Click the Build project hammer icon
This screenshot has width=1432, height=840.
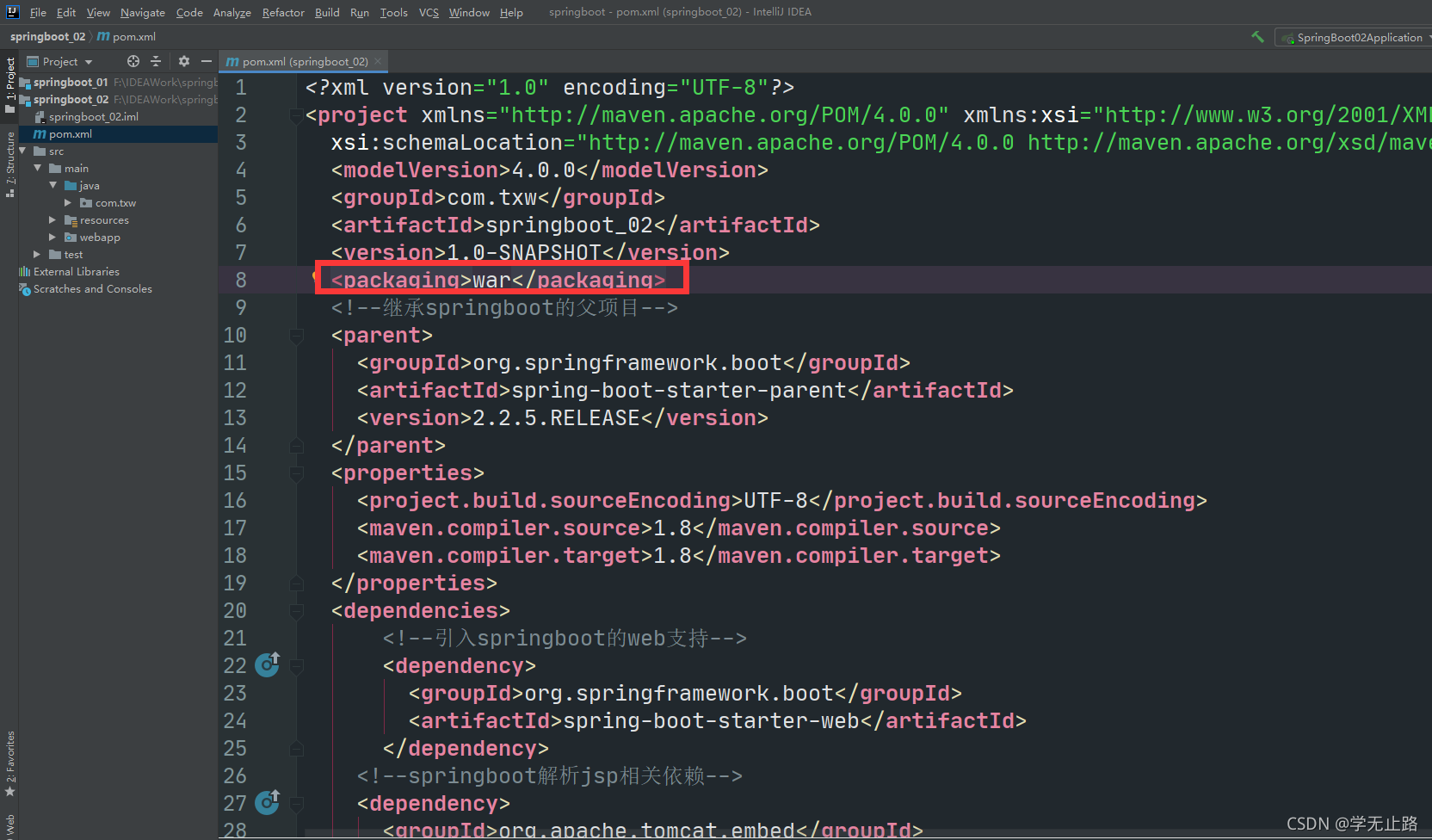pyautogui.click(x=1257, y=37)
